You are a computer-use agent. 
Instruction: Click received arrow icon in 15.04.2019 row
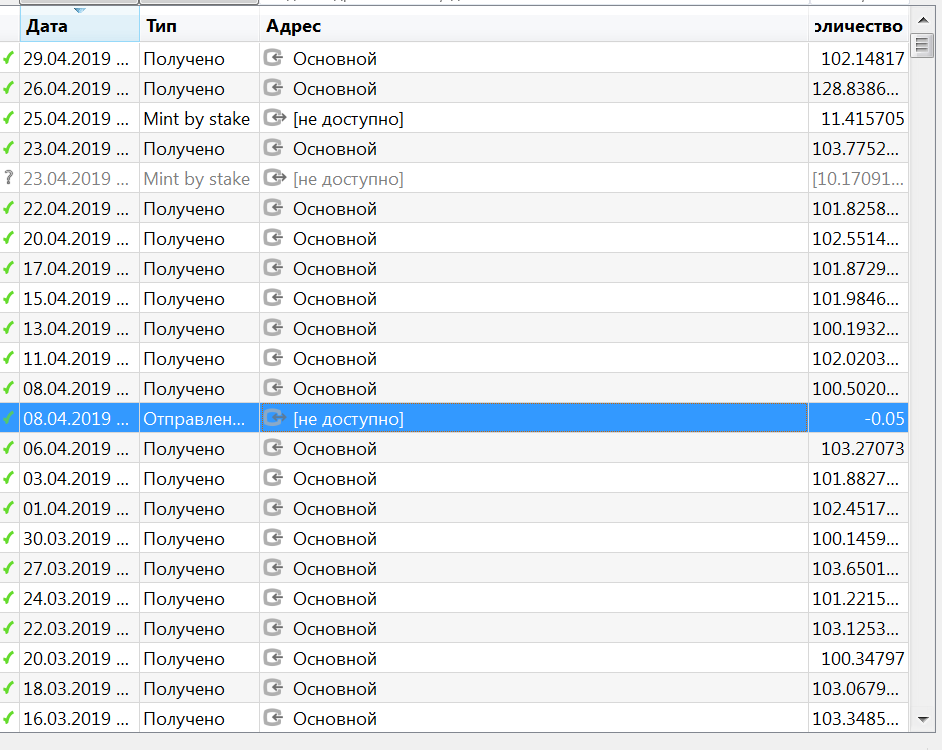[x=273, y=298]
